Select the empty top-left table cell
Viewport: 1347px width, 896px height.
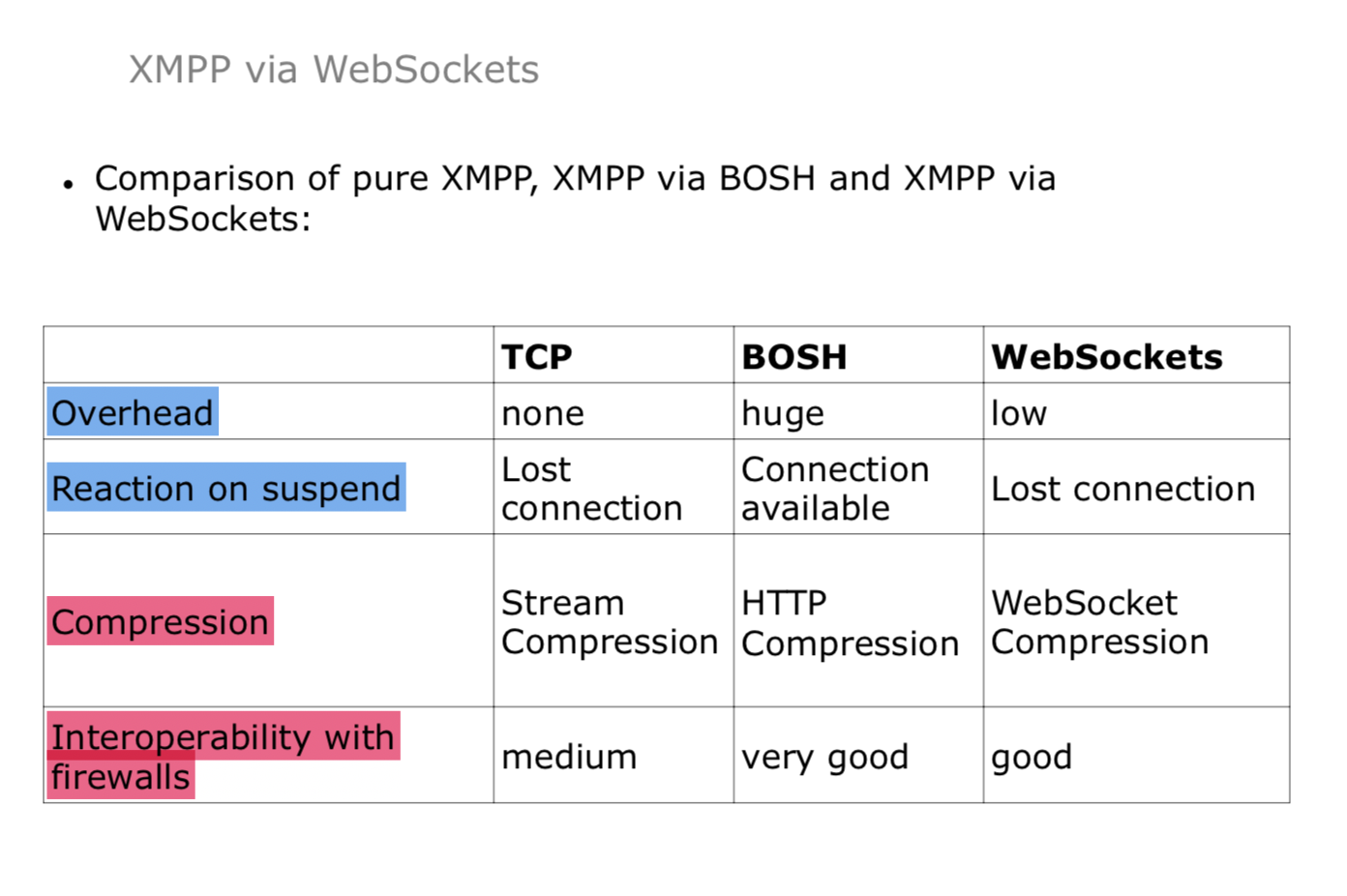tap(268, 355)
